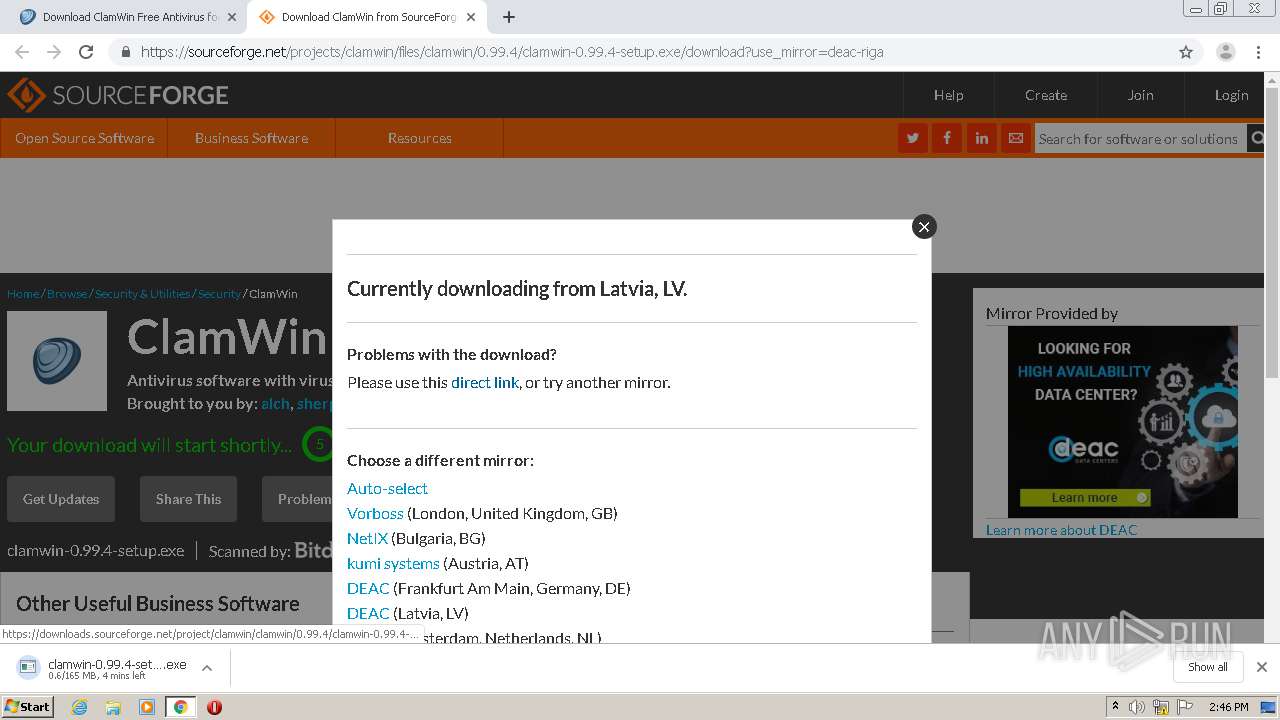Open Security & Utilities breadcrumb
The width and height of the screenshot is (1280, 720).
142,294
